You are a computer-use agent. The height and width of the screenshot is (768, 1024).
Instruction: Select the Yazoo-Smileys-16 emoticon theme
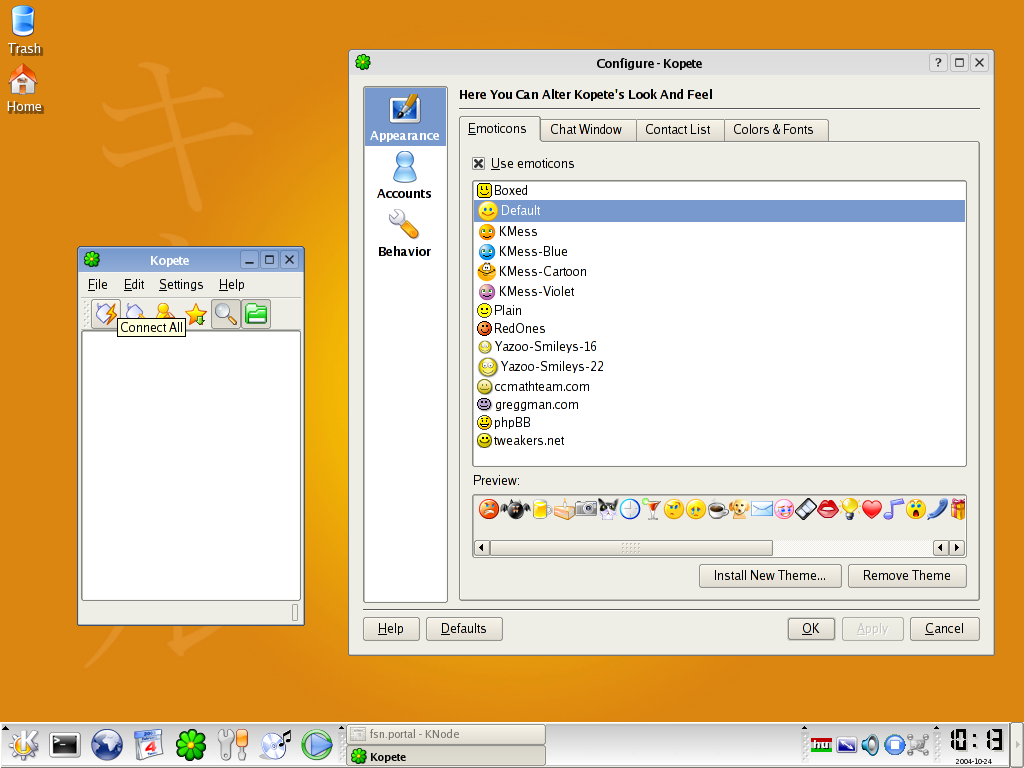click(720, 346)
